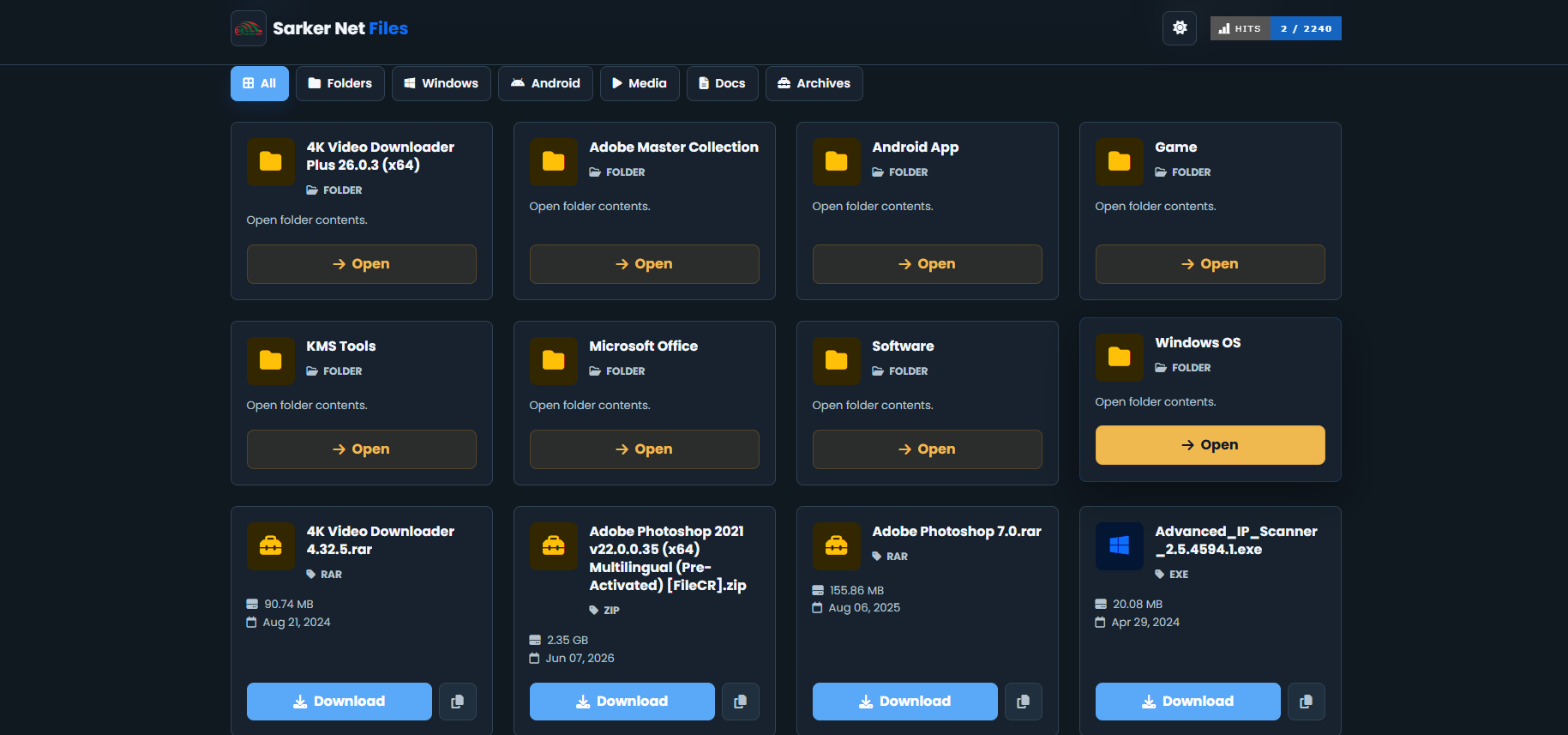Click the EXE tag under Advanced_IP_Scanner
The width and height of the screenshot is (1568, 735).
pos(1172,575)
